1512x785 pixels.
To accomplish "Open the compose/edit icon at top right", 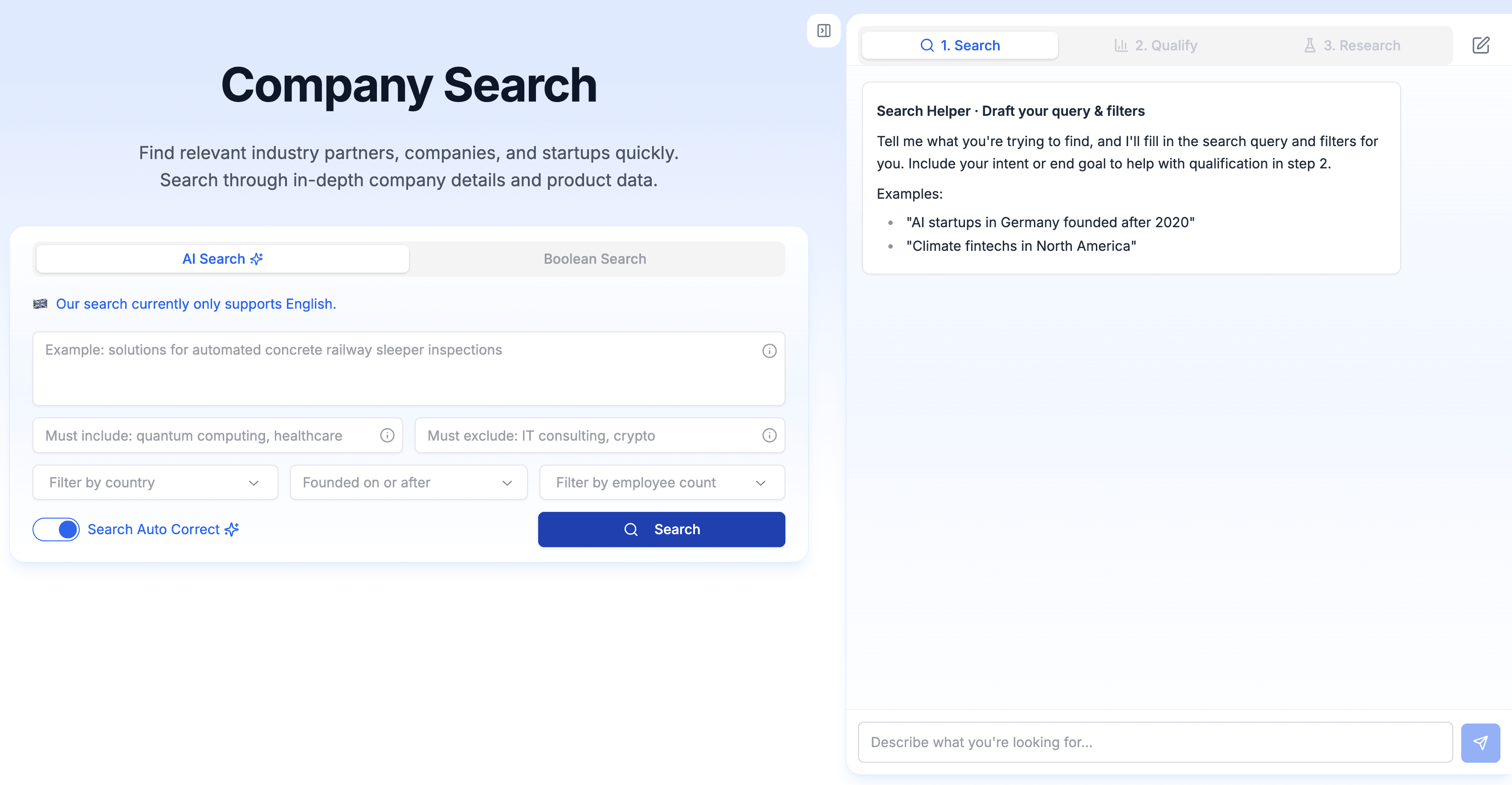I will 1481,45.
